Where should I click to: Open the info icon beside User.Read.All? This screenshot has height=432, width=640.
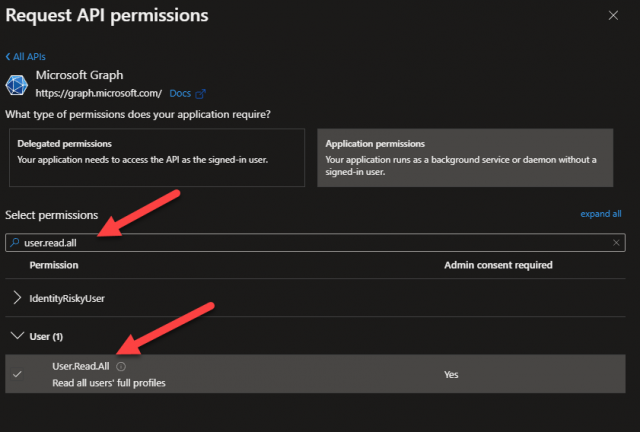coord(121,366)
